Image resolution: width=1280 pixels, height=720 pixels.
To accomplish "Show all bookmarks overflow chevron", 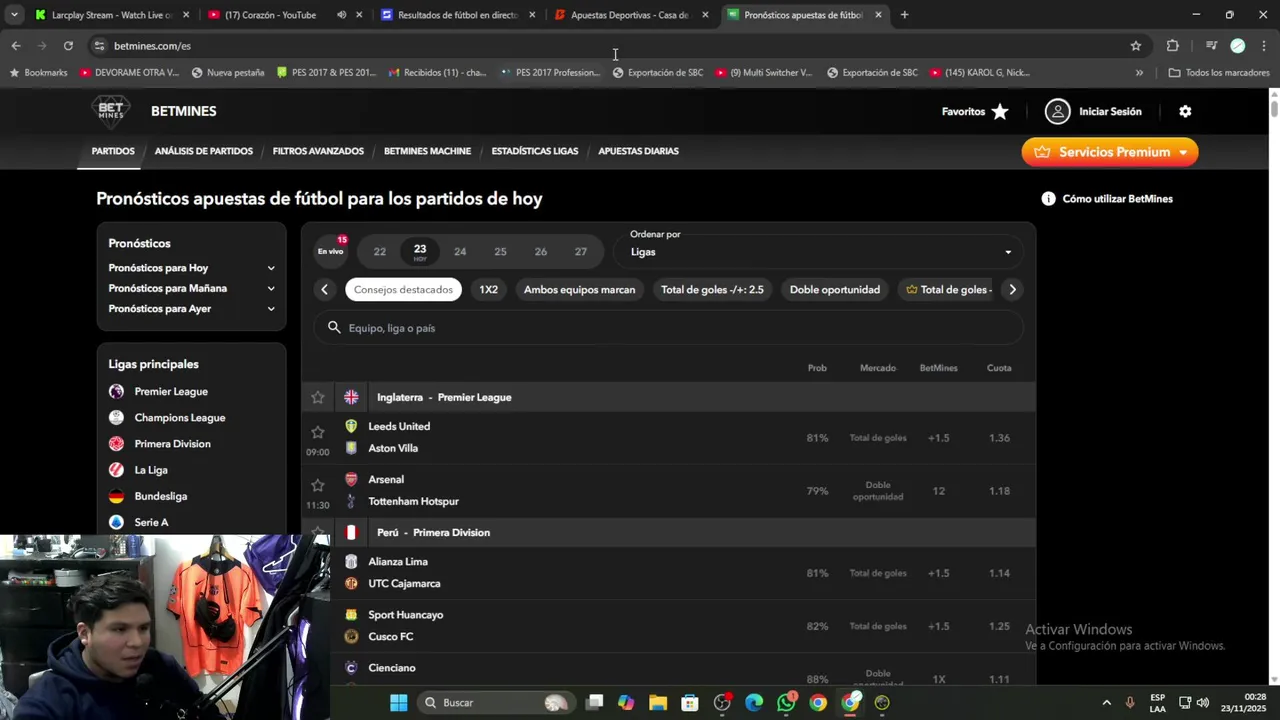I will [x=1139, y=73].
